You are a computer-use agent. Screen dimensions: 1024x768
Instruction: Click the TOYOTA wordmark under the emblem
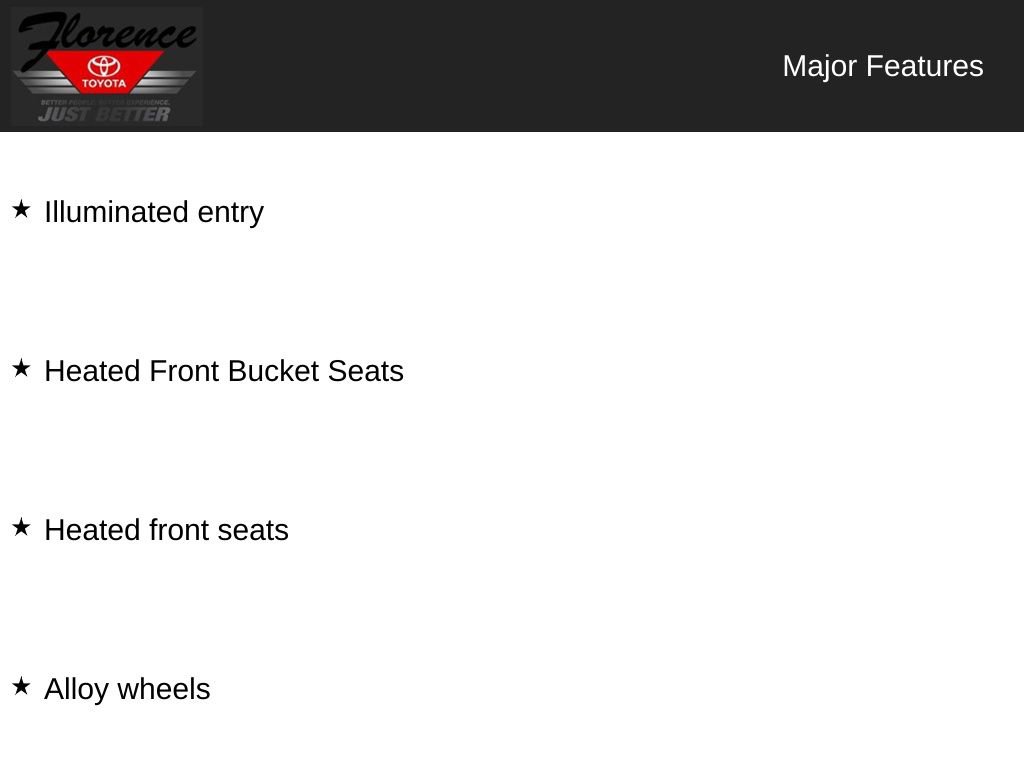coord(104,84)
